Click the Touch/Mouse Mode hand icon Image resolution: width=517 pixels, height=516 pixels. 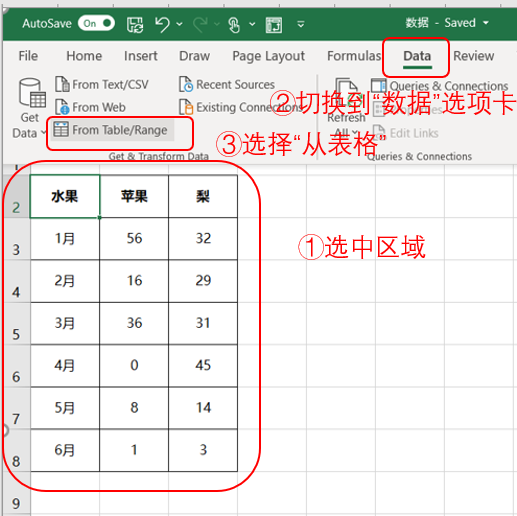click(x=234, y=25)
